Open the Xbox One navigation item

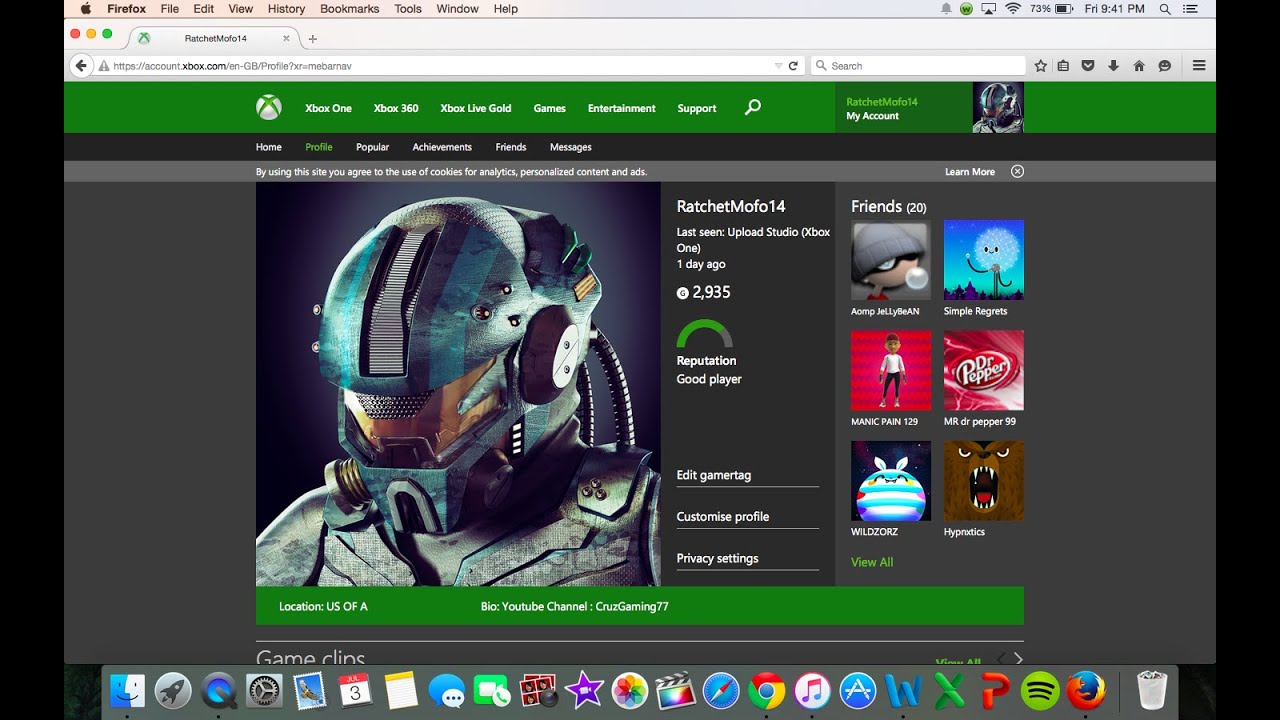point(328,108)
